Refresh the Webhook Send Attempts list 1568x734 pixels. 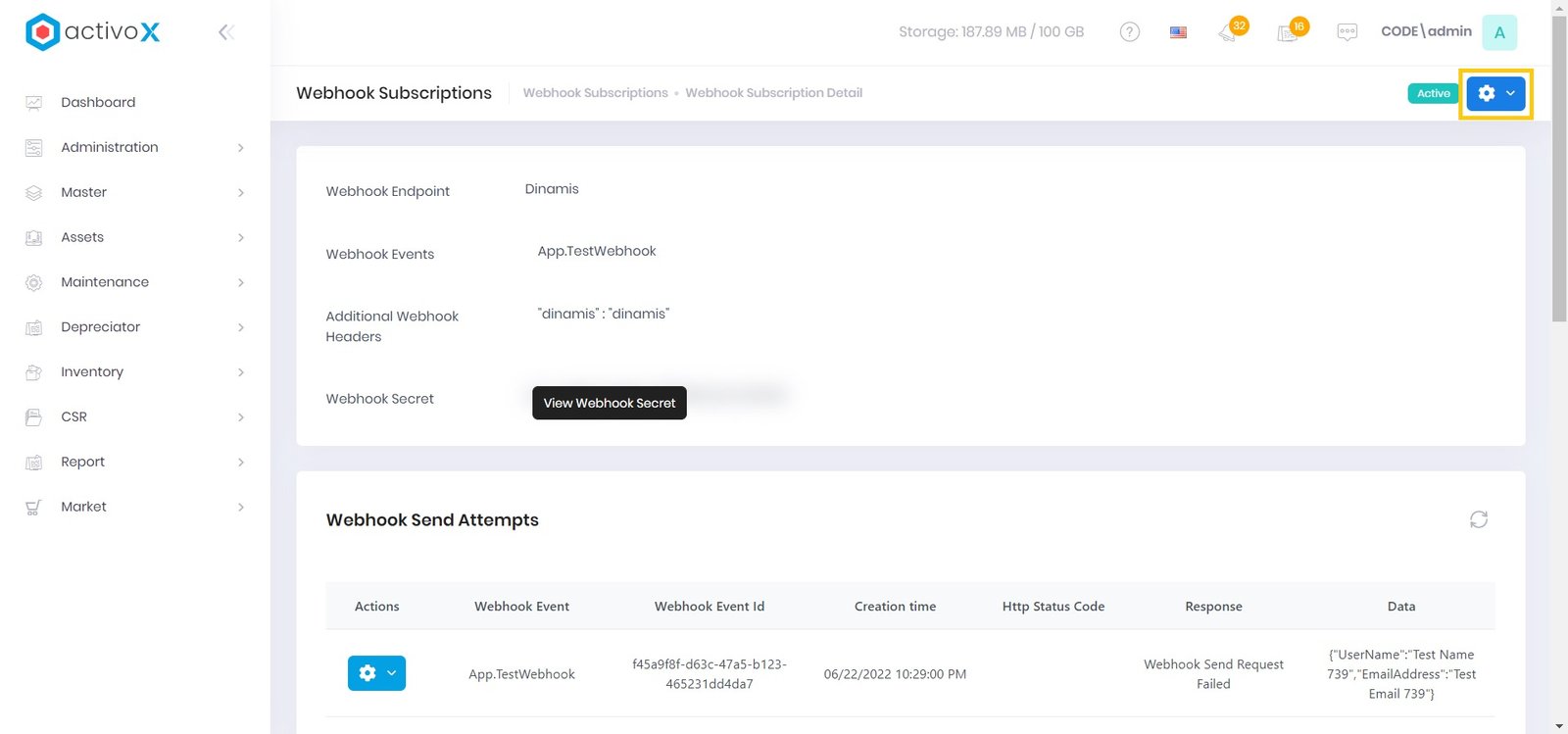[1479, 519]
